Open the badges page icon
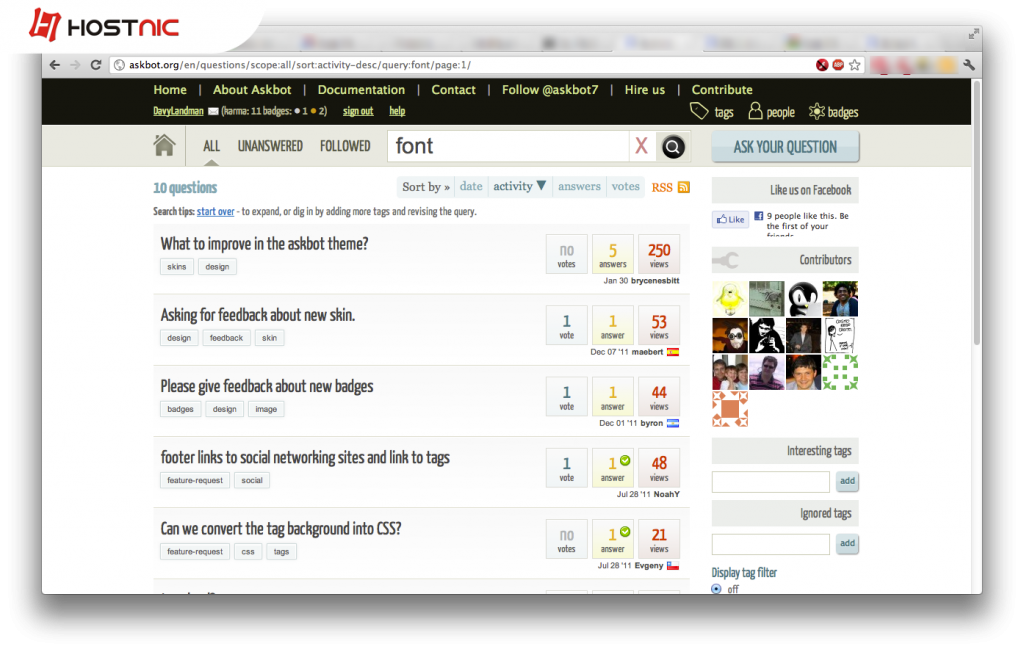Screen dimensions: 1024x652 816,111
